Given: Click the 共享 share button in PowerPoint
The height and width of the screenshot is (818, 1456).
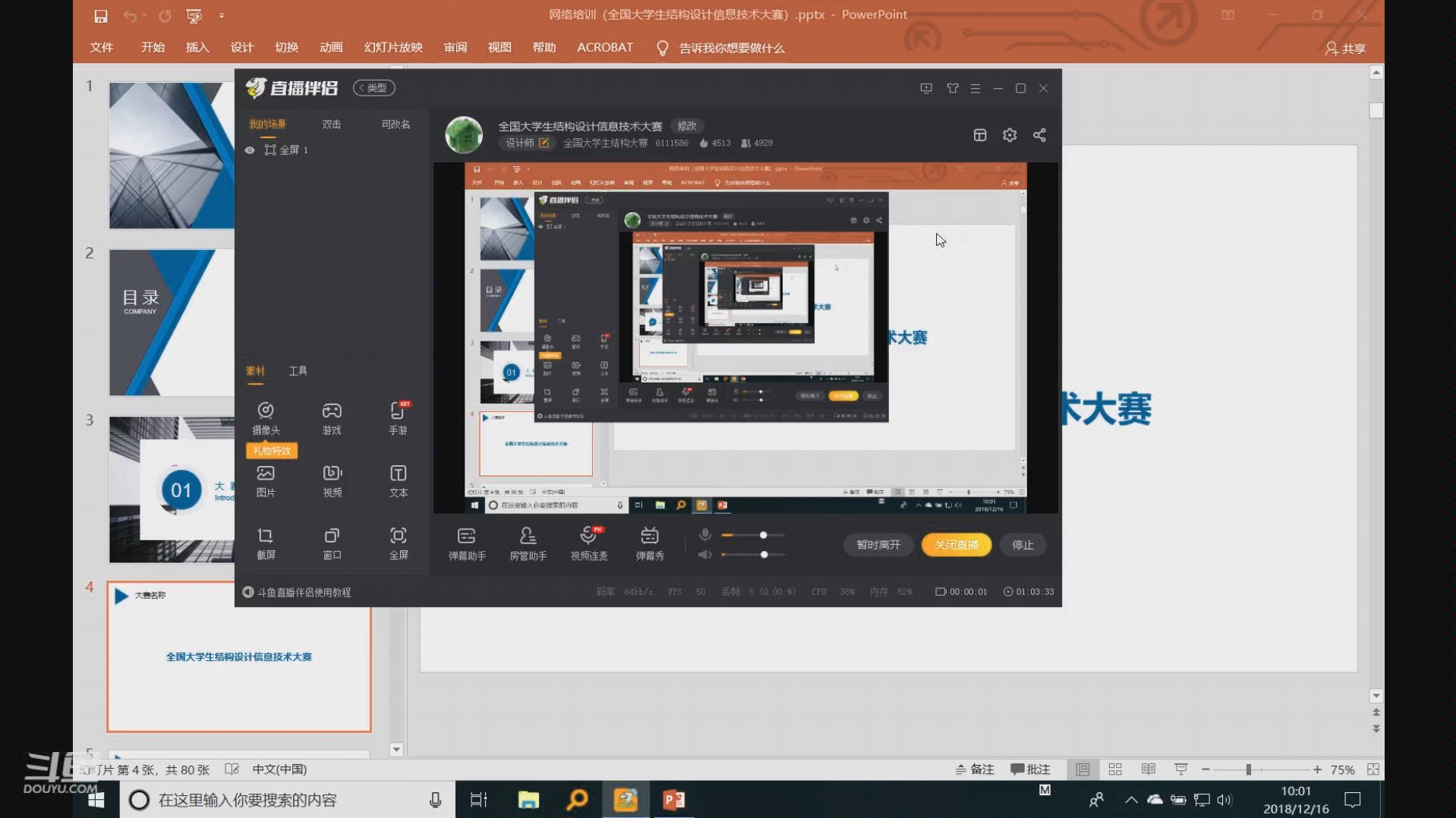Looking at the screenshot, I should click(x=1345, y=48).
